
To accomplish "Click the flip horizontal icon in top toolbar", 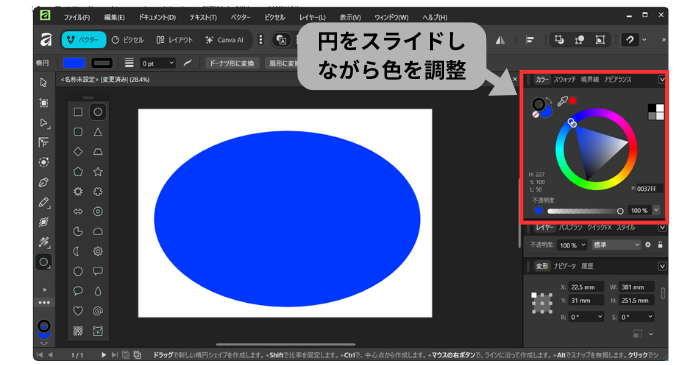I will [x=500, y=40].
